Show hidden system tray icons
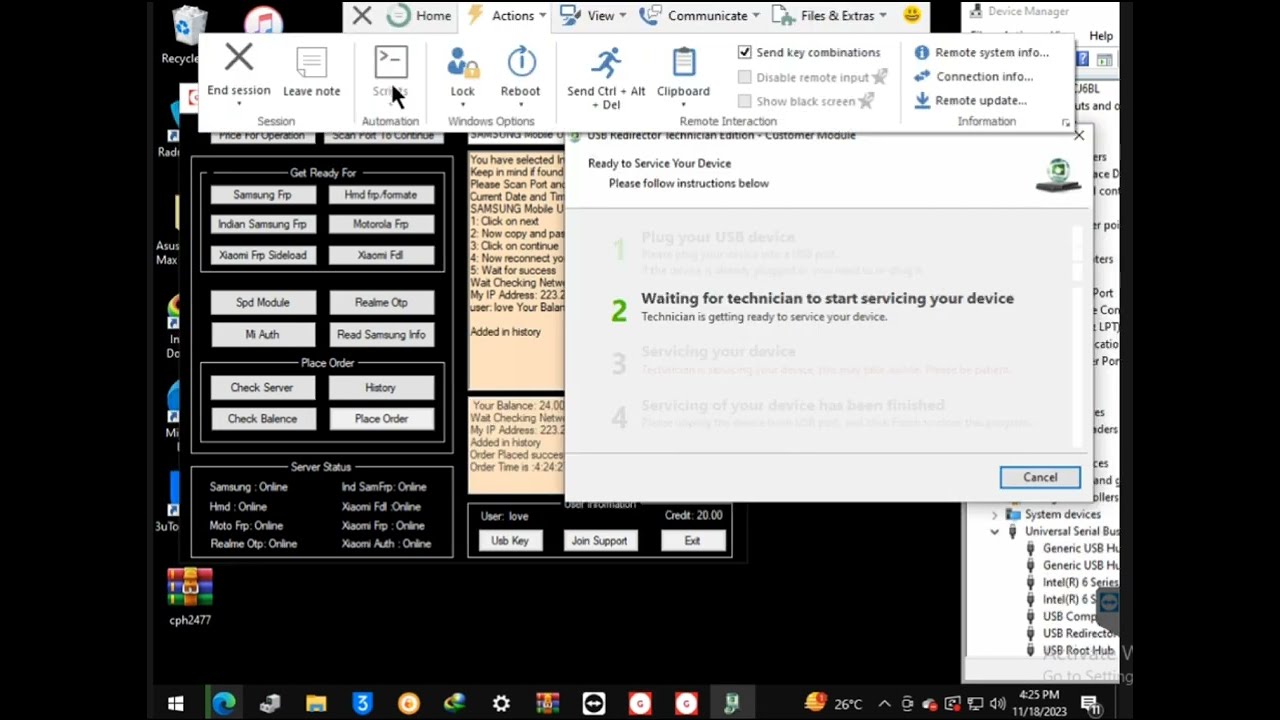Screen dimensions: 1280x720 885,704
